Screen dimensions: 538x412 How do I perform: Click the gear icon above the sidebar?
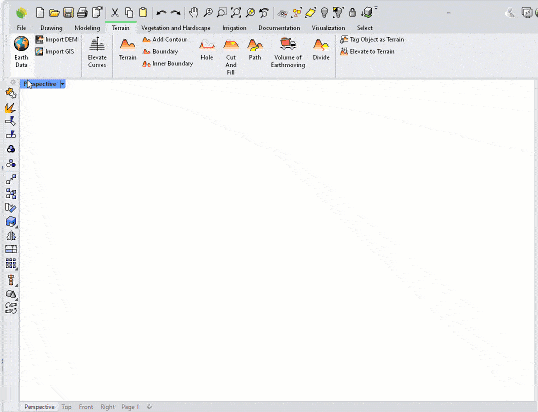coord(12,82)
